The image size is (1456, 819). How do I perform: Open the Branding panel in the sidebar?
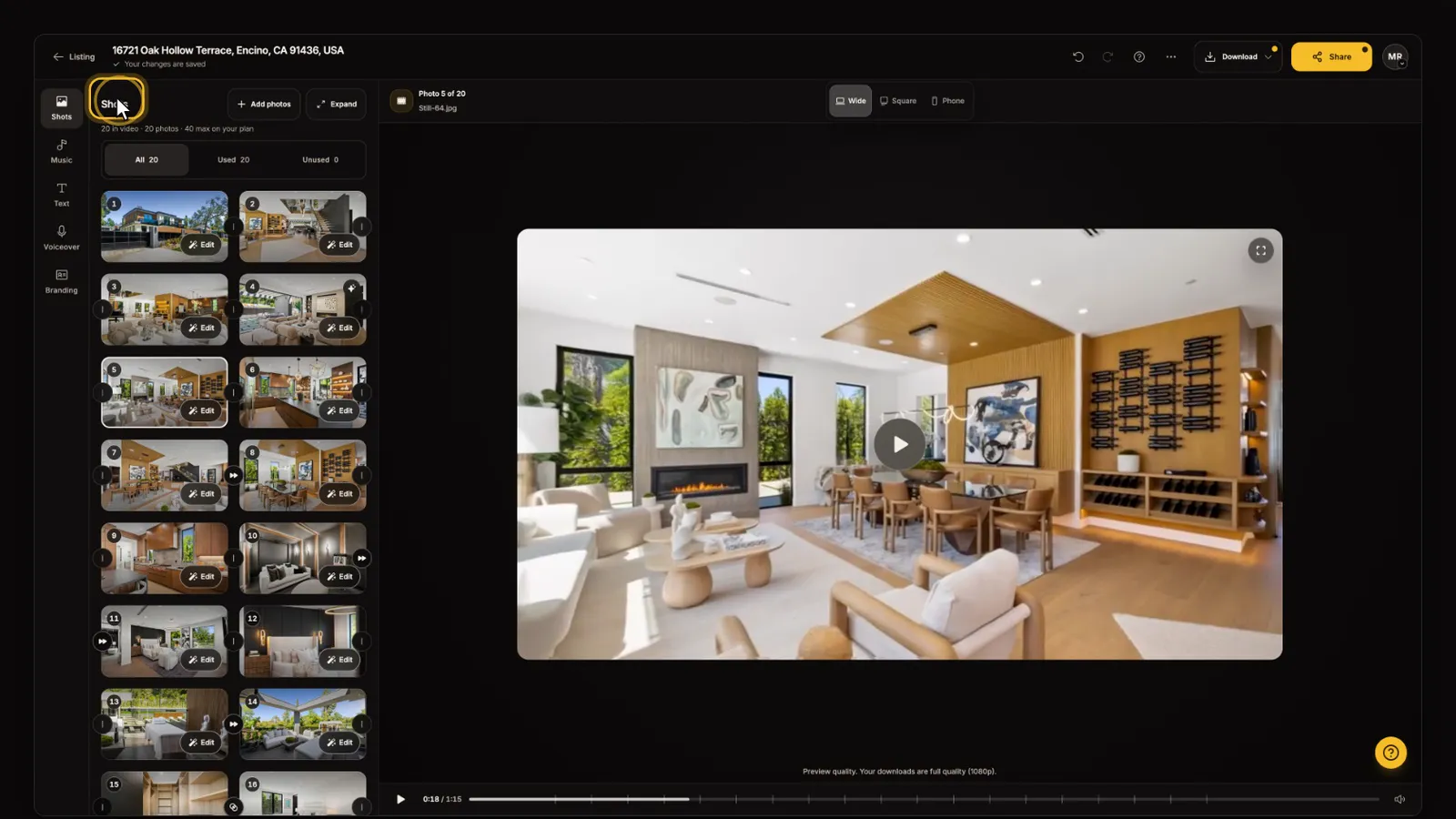[x=61, y=282]
